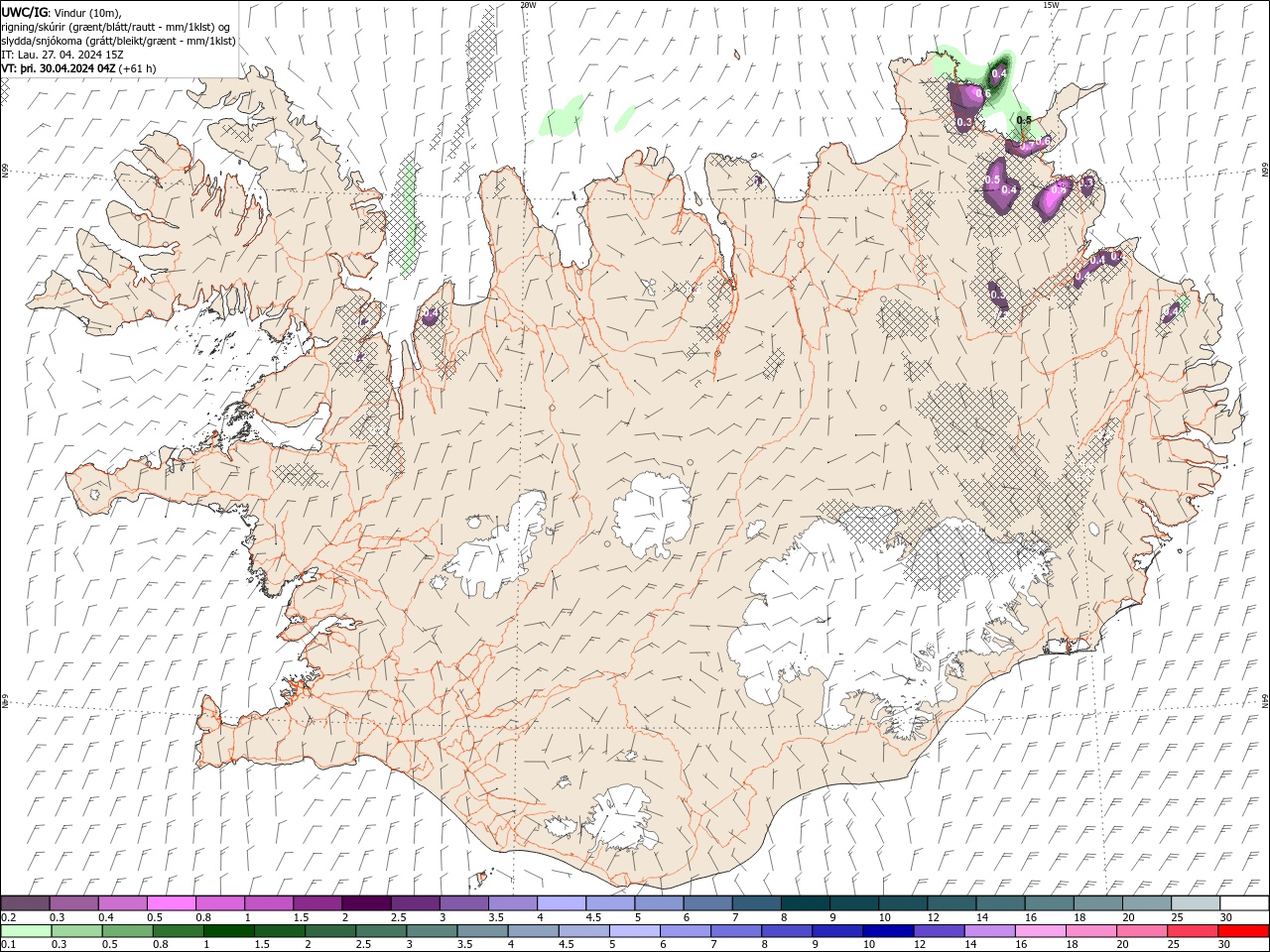Click the snow legend swatch labeled 0.2
Viewport: 1270px width, 952px height.
(26, 903)
